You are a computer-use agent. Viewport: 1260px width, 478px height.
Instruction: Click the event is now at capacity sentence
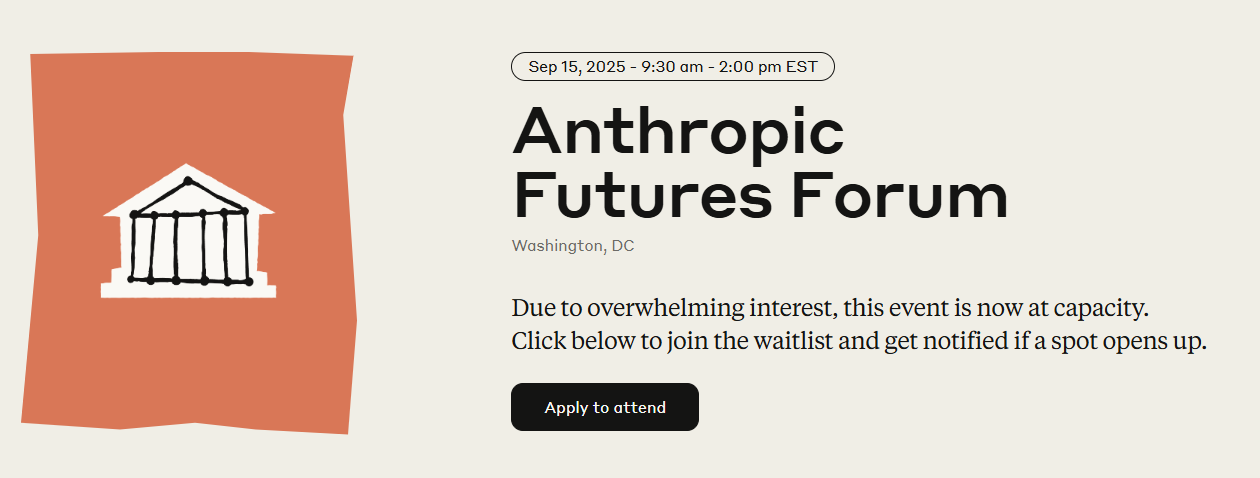(835, 308)
